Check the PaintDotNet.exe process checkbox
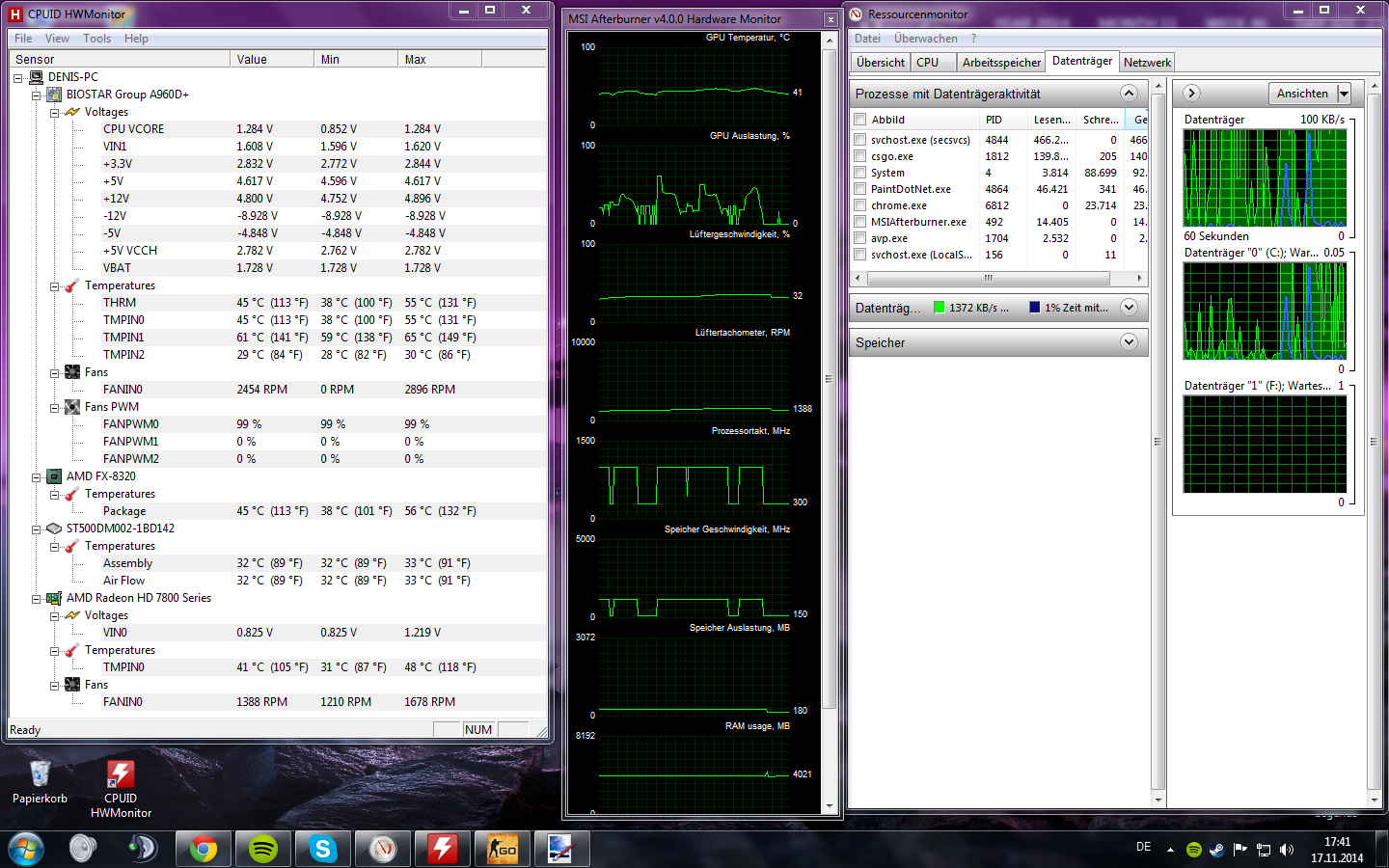1389x868 pixels. tap(859, 189)
